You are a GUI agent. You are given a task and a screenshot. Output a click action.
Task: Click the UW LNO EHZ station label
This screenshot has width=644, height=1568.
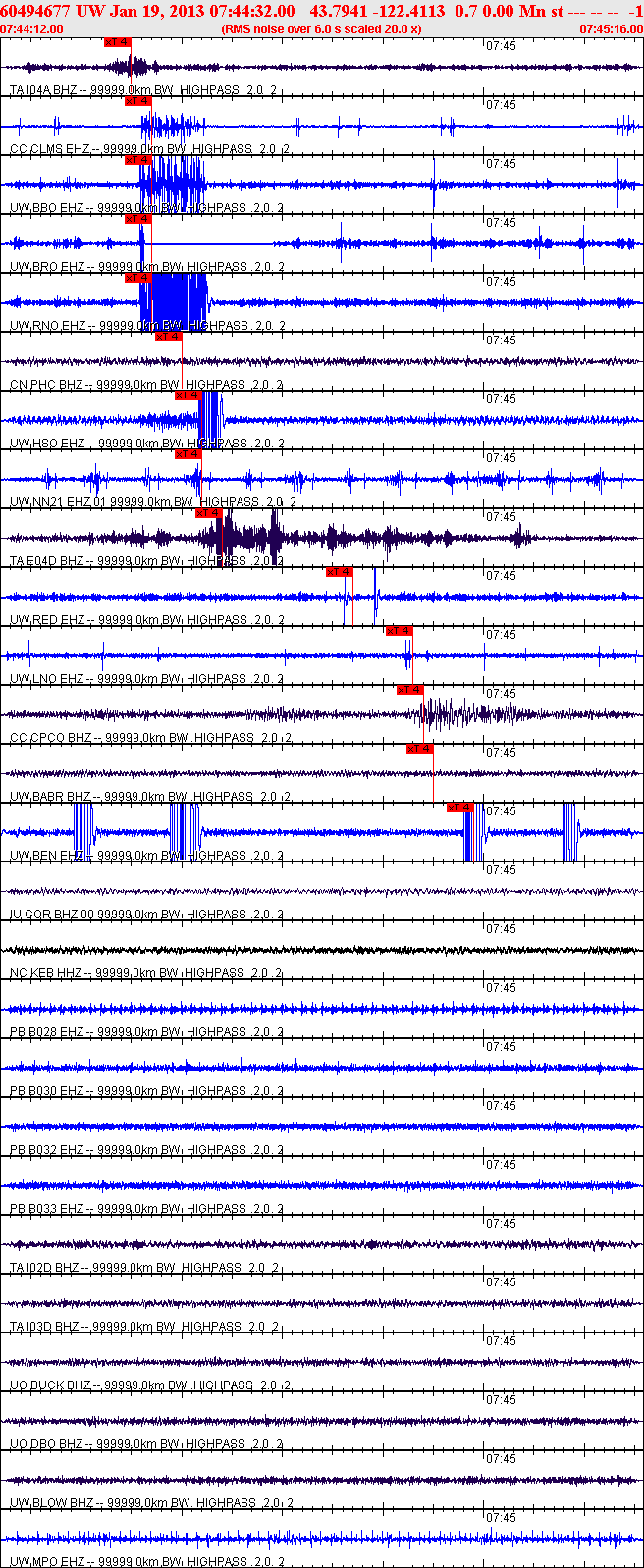47,679
